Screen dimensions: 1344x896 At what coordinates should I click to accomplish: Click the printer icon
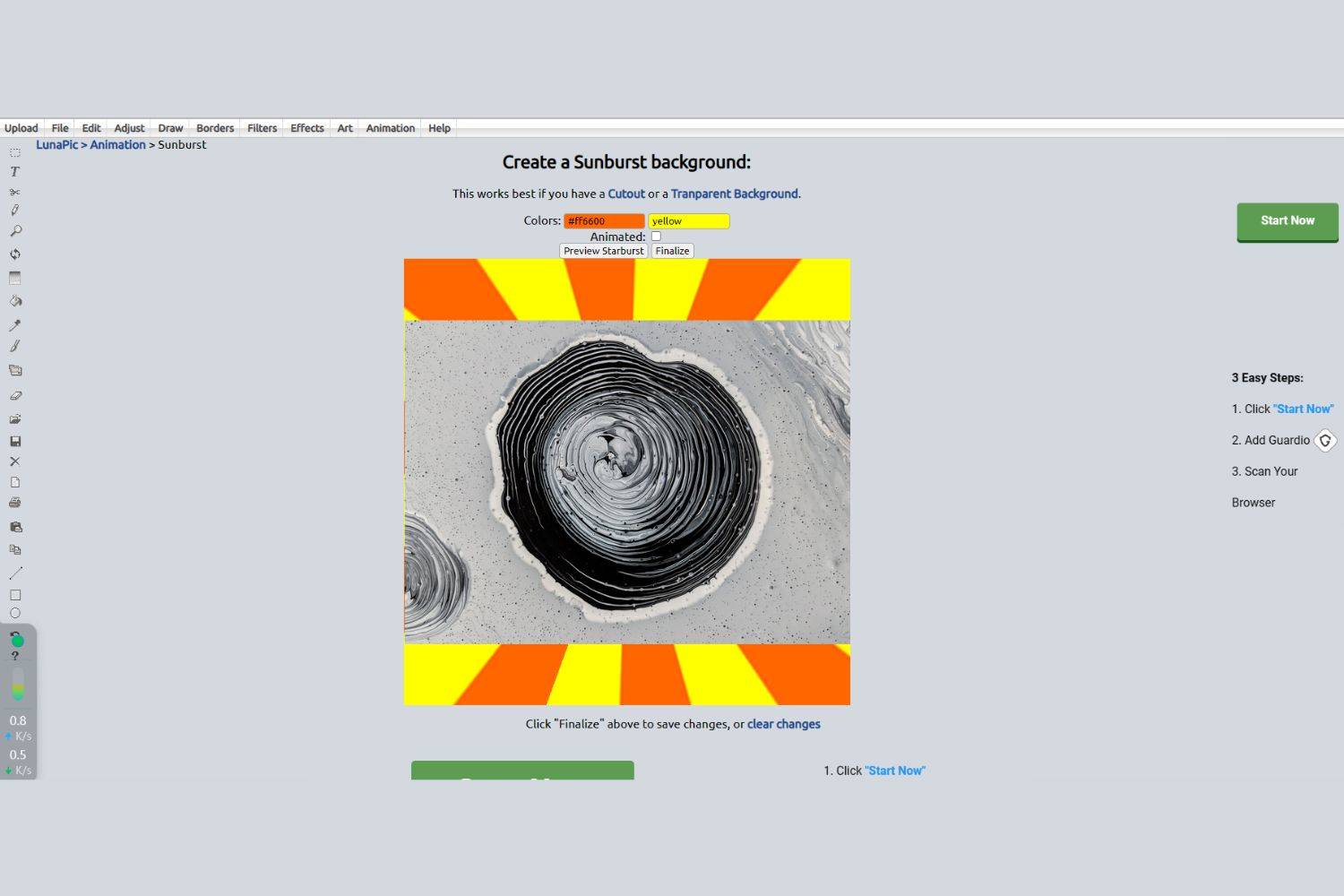point(15,503)
